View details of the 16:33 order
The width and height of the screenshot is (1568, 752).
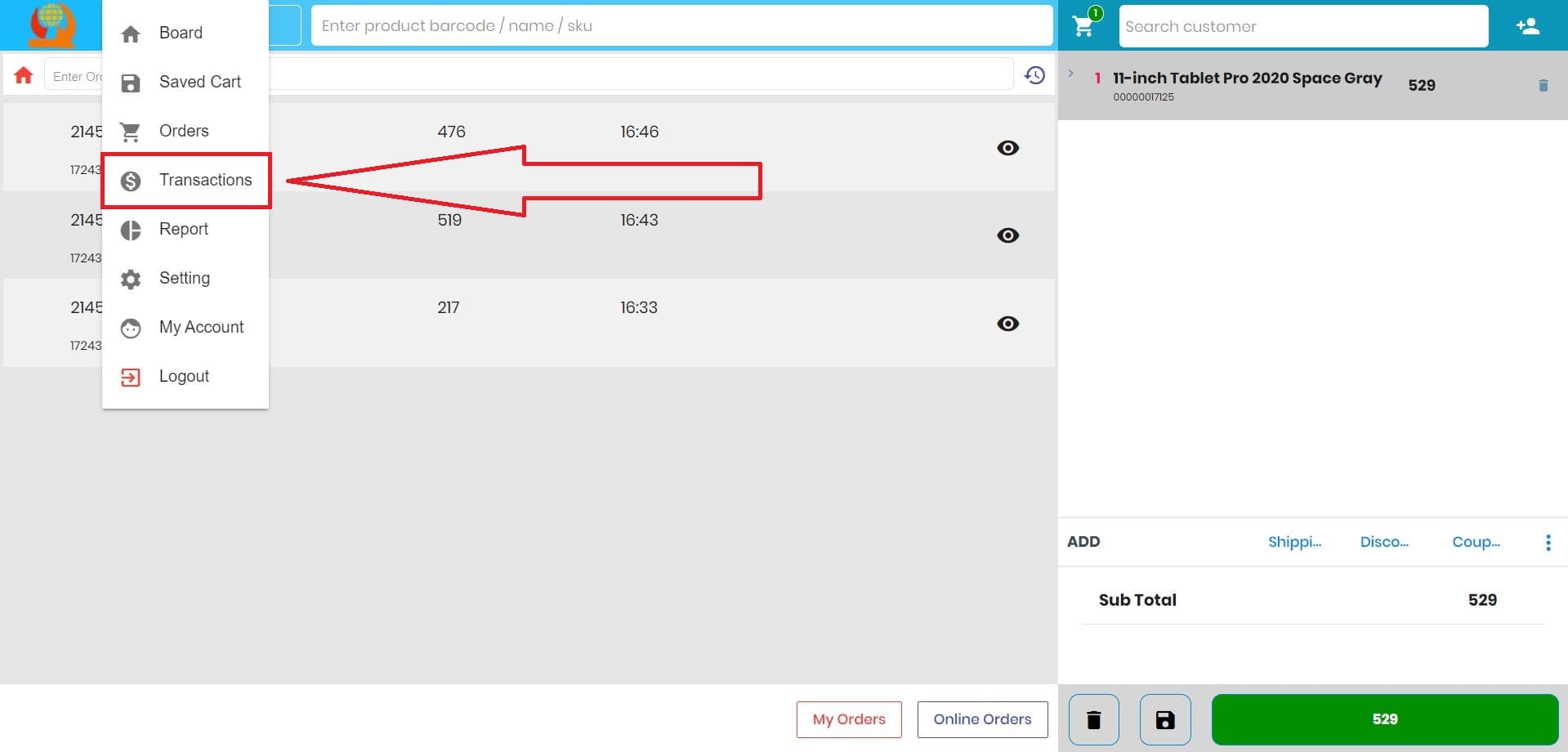1007,324
